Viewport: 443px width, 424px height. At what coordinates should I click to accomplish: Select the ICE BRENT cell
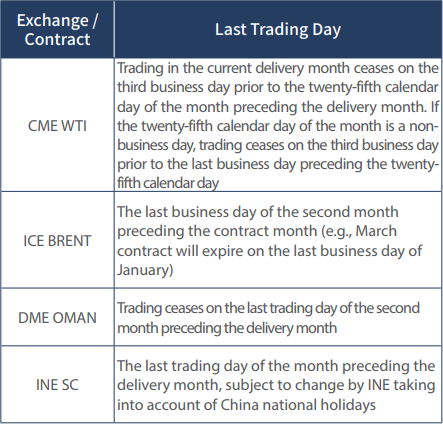(x=57, y=240)
